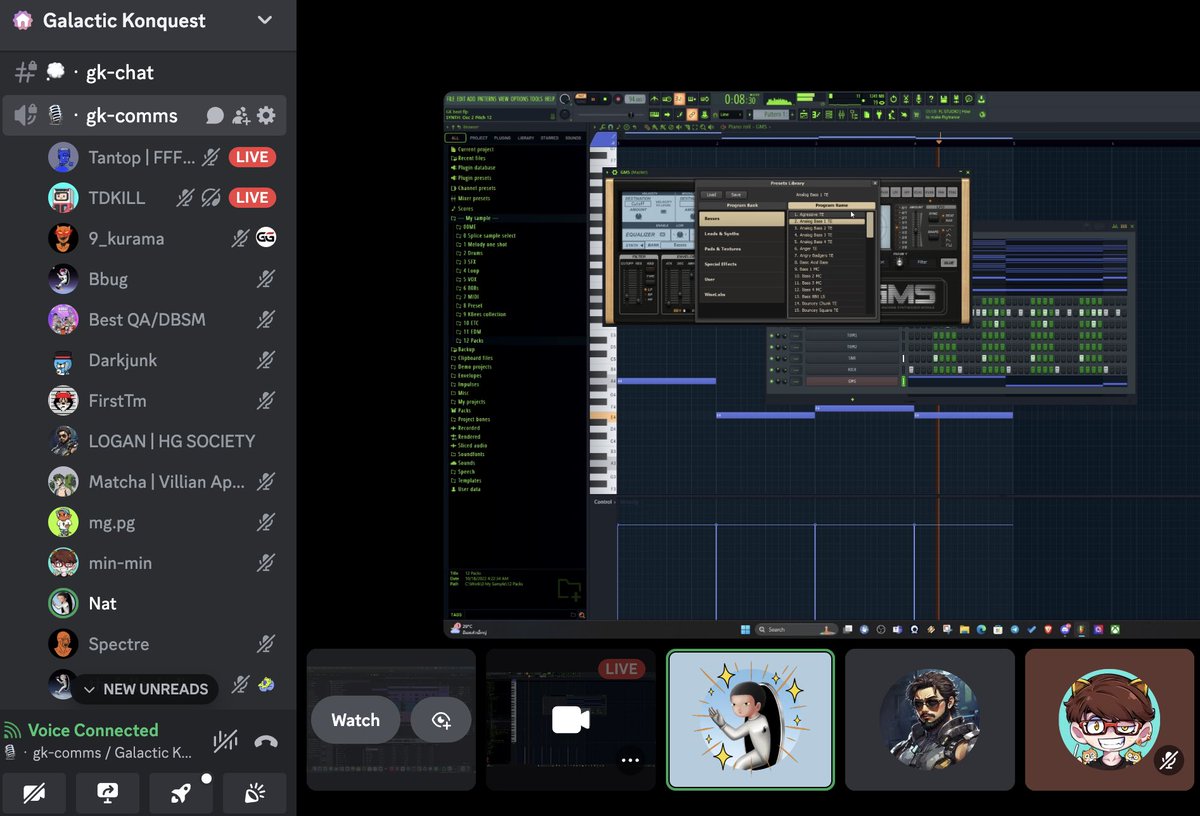1200x816 pixels.
Task: Expand Soundfonts folder in FL browser
Action: click(470, 454)
